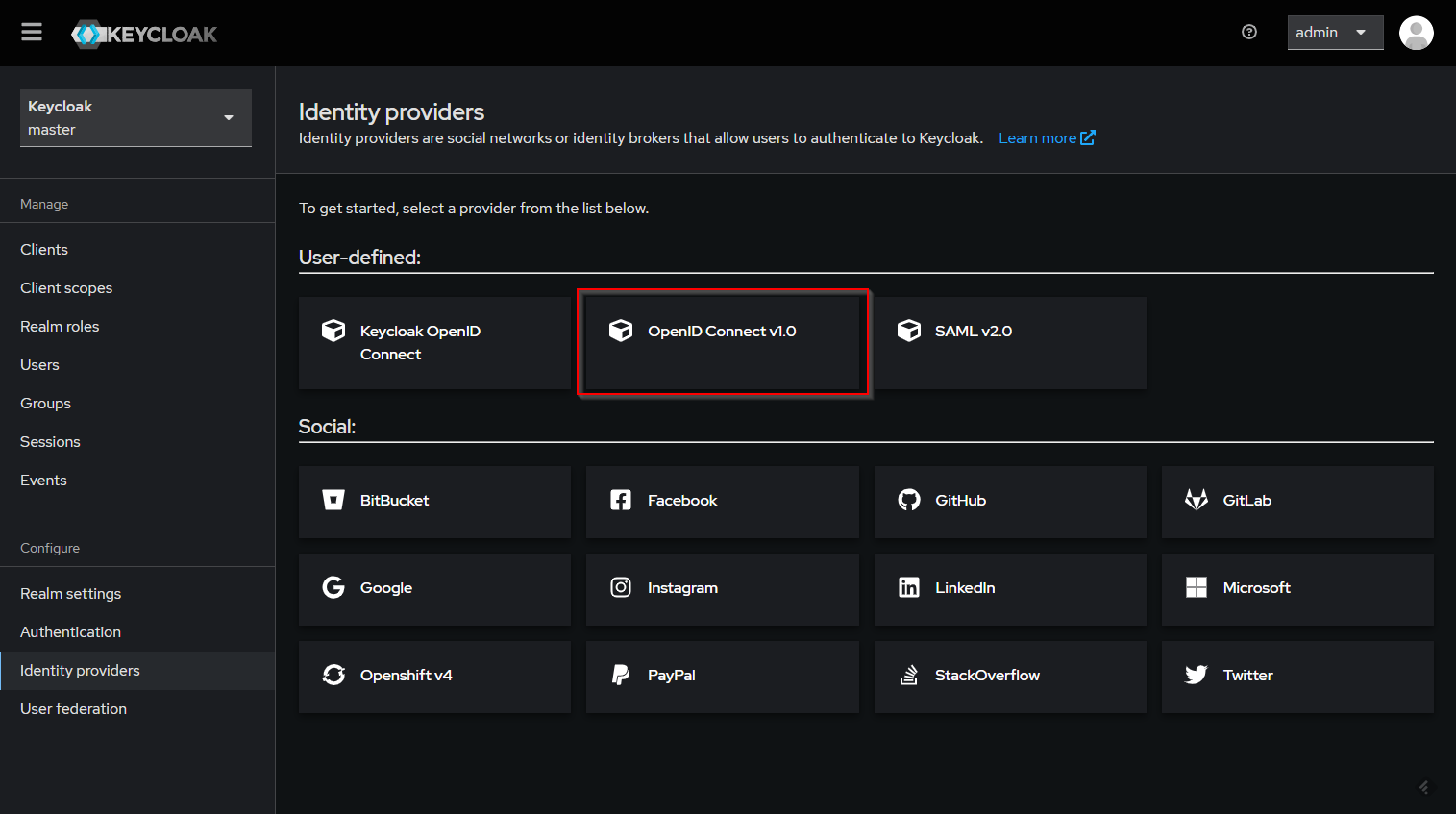The width and height of the screenshot is (1456, 814).
Task: Click the StackOverflow logo icon
Action: tap(908, 675)
